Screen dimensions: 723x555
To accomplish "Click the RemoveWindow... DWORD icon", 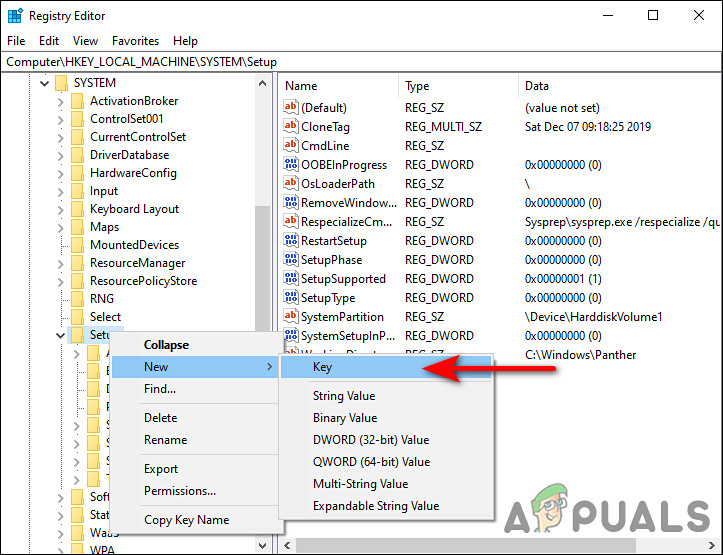I will [x=290, y=202].
